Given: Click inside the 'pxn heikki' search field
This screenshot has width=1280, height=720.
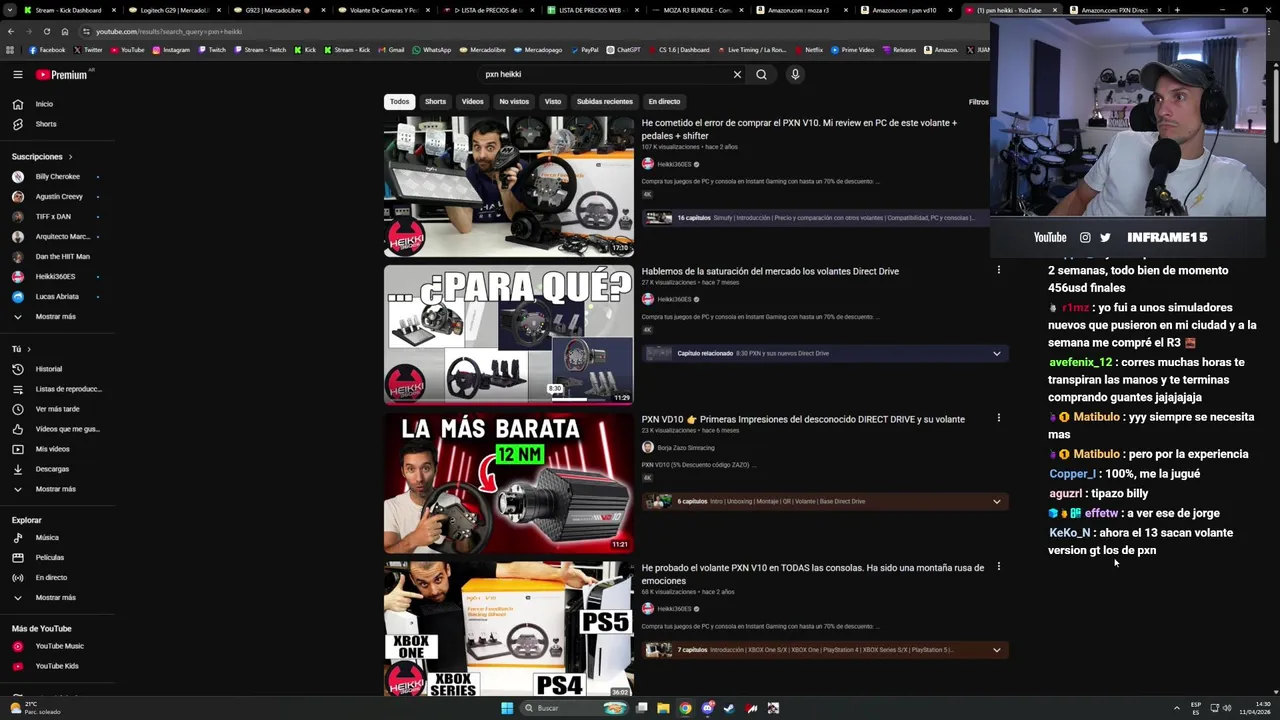Looking at the screenshot, I should (603, 74).
